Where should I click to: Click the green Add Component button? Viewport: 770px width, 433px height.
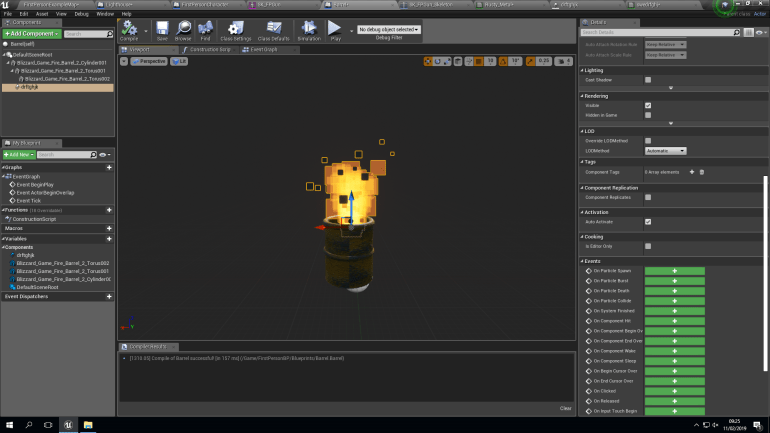click(30, 34)
